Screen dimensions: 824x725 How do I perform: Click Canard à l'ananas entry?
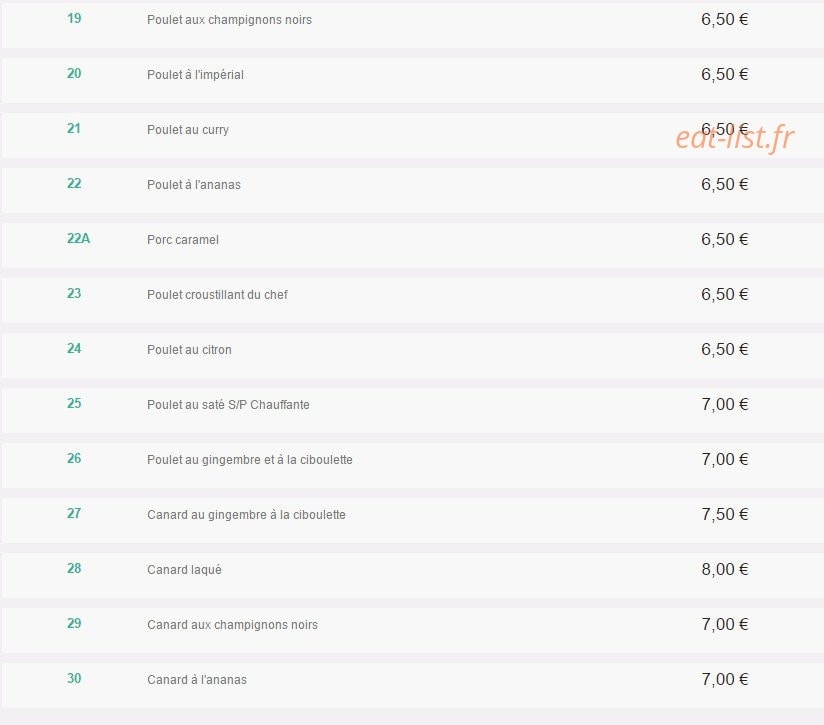click(x=197, y=680)
